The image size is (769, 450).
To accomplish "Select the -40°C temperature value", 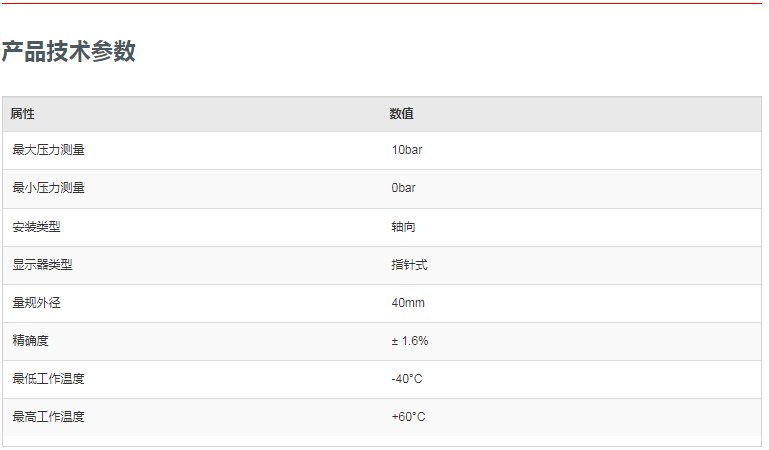I will pos(407,378).
